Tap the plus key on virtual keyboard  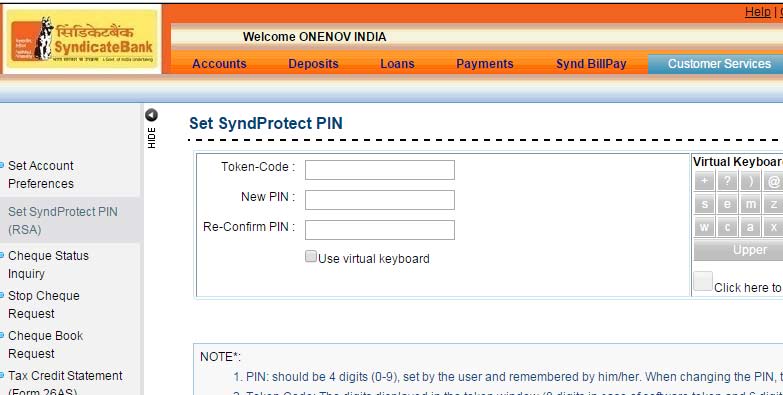coord(704,181)
